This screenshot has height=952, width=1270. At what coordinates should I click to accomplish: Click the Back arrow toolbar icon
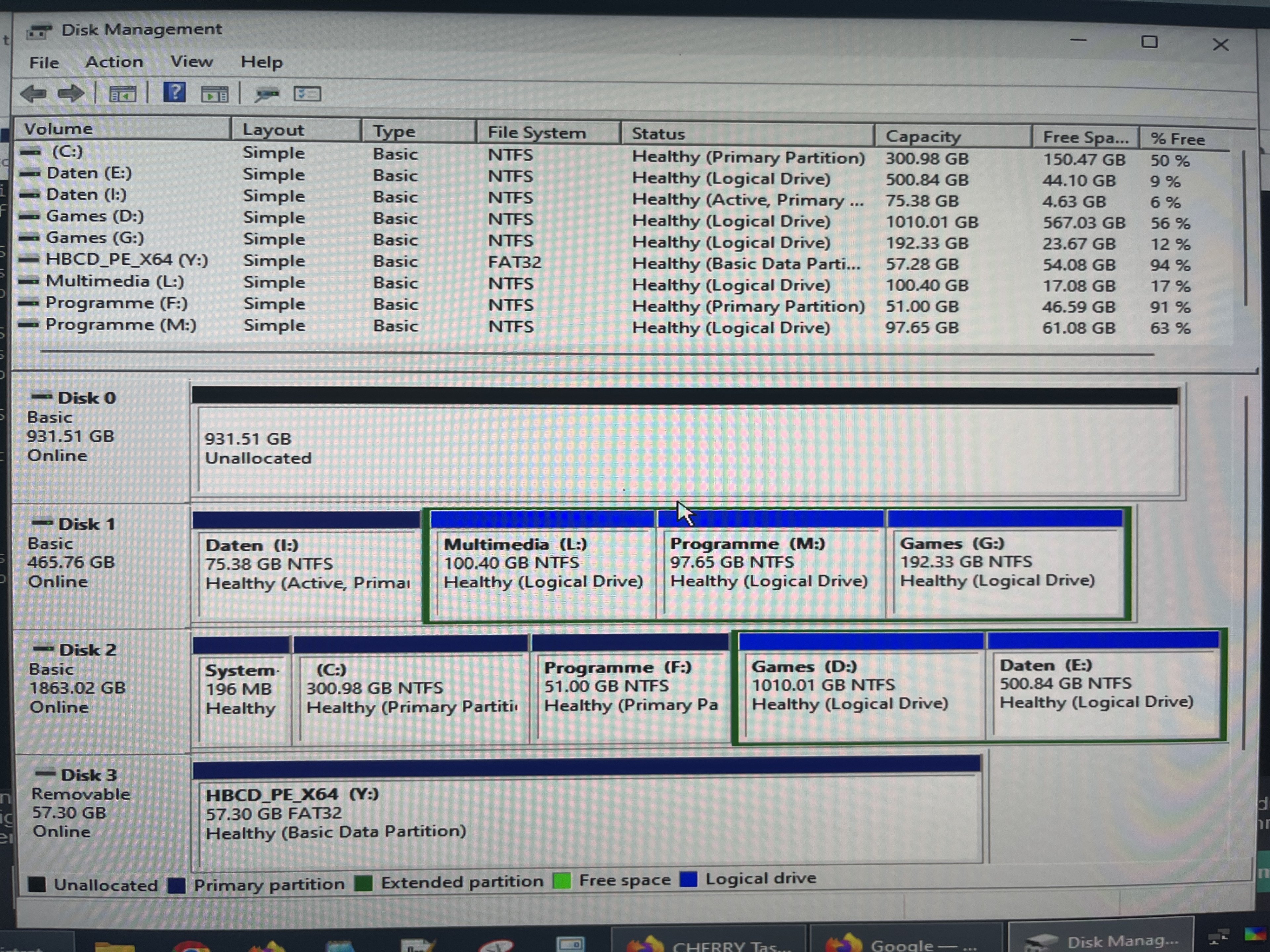click(x=33, y=93)
